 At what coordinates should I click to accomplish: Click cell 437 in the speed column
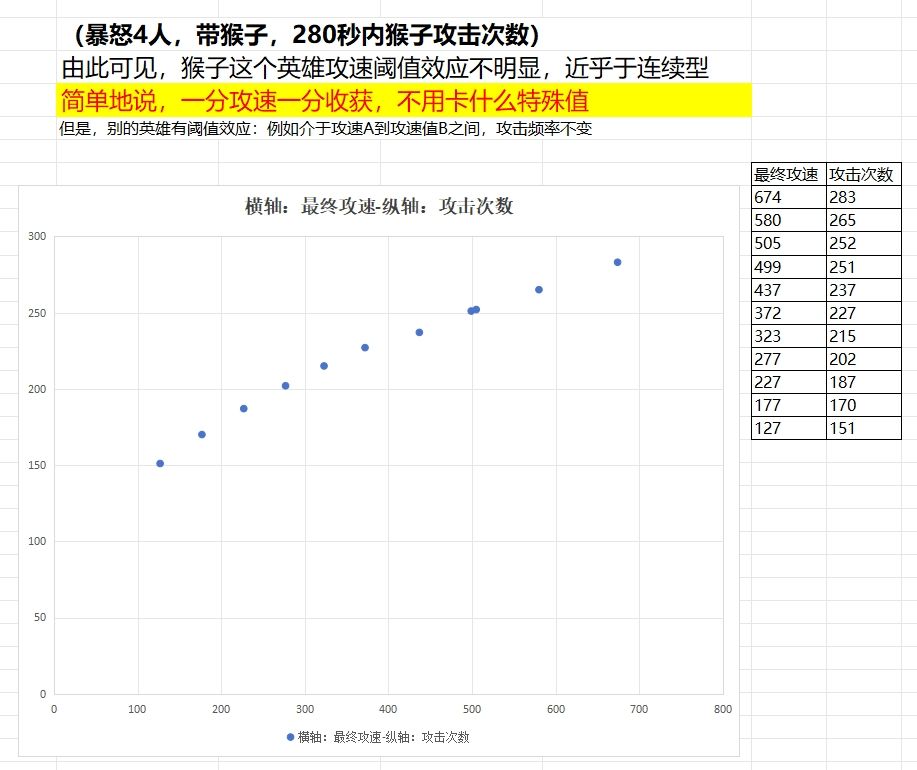point(788,290)
